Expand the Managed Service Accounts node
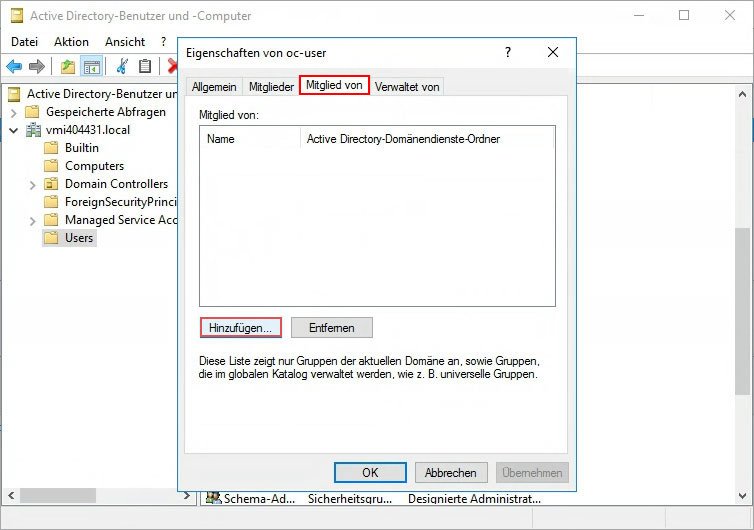Screen dimensions: 754x530 [x=33, y=220]
